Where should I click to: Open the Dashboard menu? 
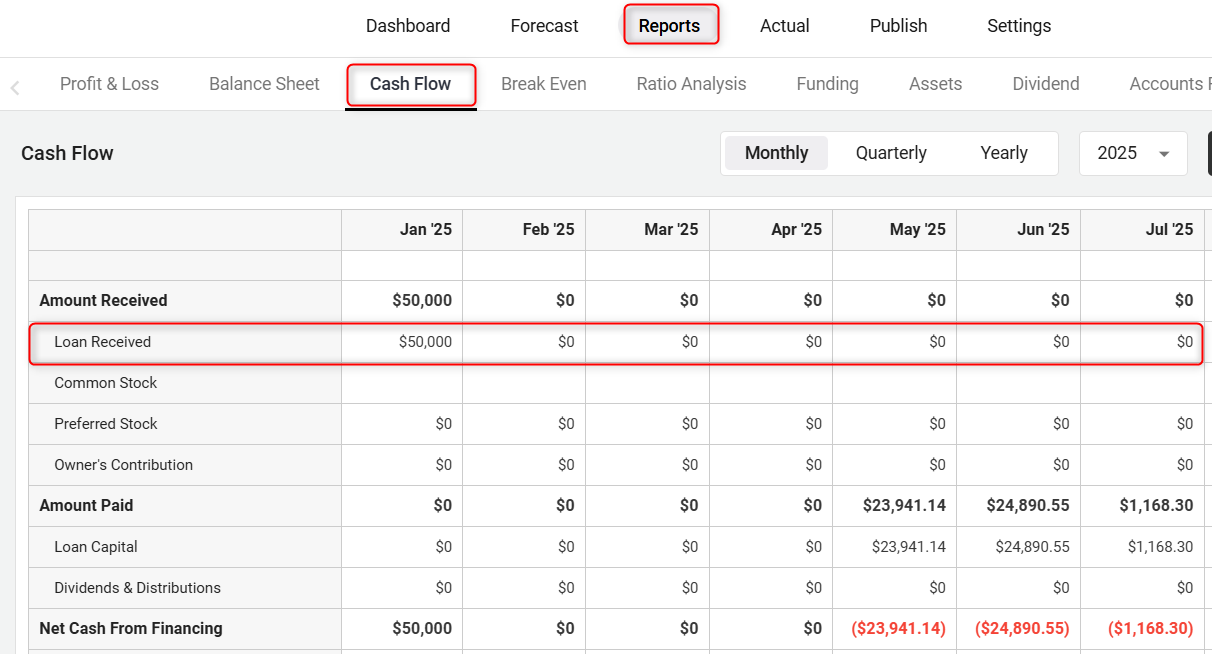pos(408,26)
